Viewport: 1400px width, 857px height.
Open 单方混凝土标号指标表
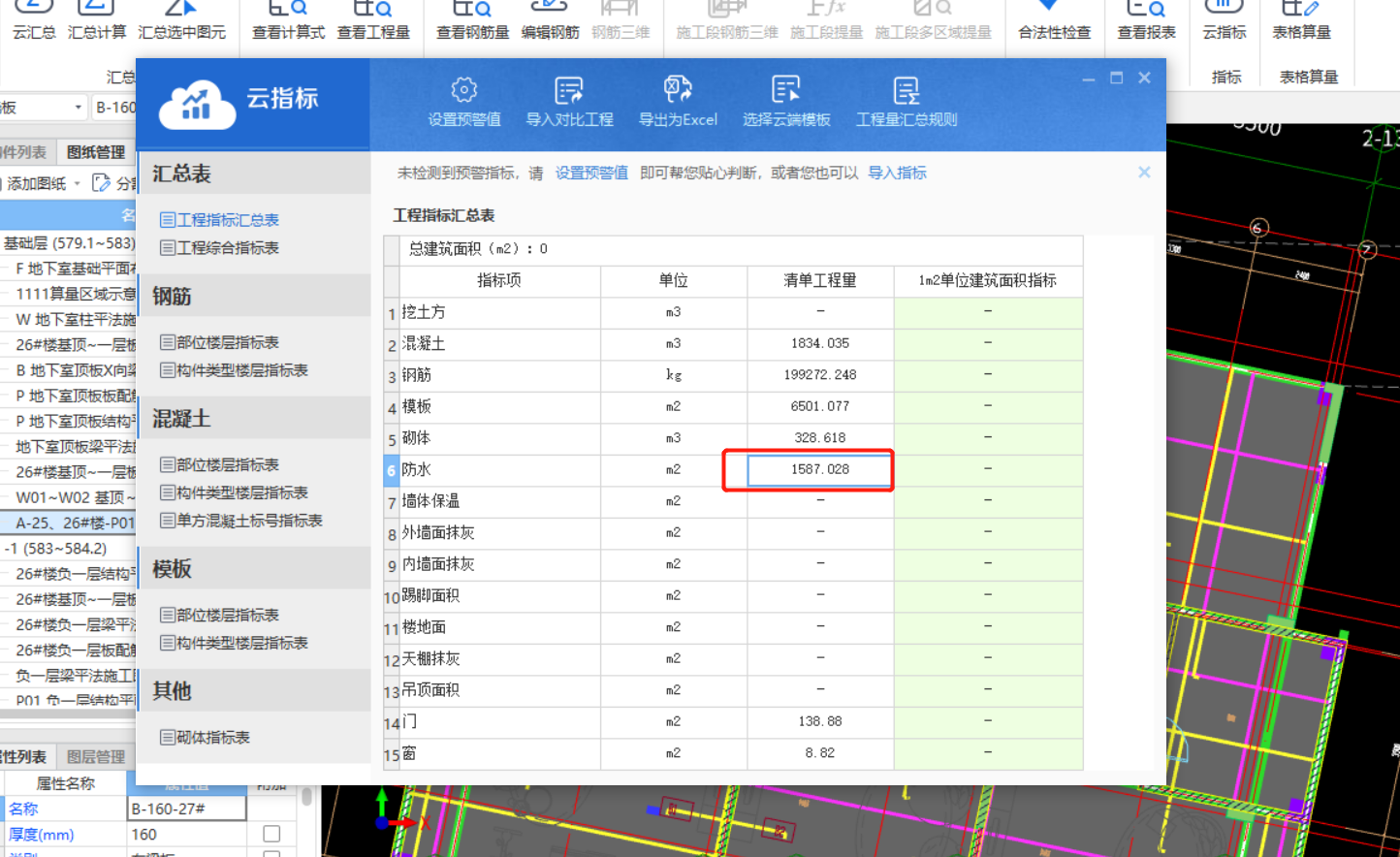[x=241, y=521]
